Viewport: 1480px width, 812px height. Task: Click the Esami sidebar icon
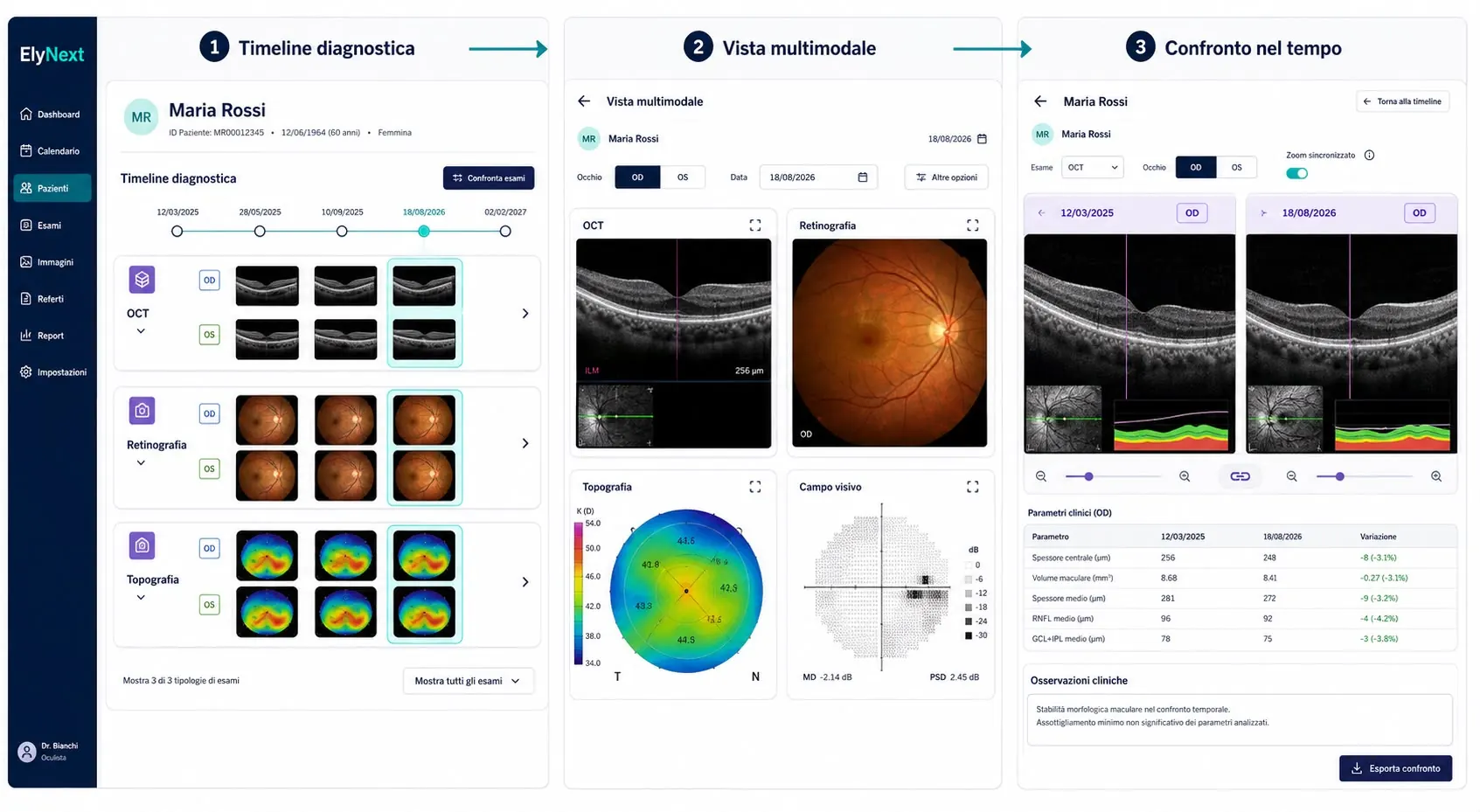26,226
